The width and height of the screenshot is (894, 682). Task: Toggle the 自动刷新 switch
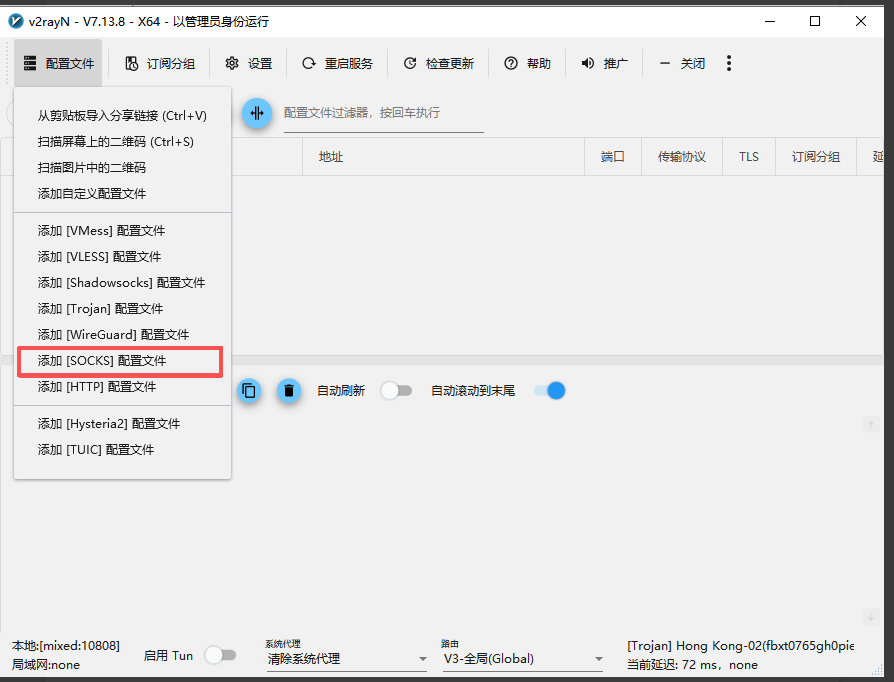[396, 391]
